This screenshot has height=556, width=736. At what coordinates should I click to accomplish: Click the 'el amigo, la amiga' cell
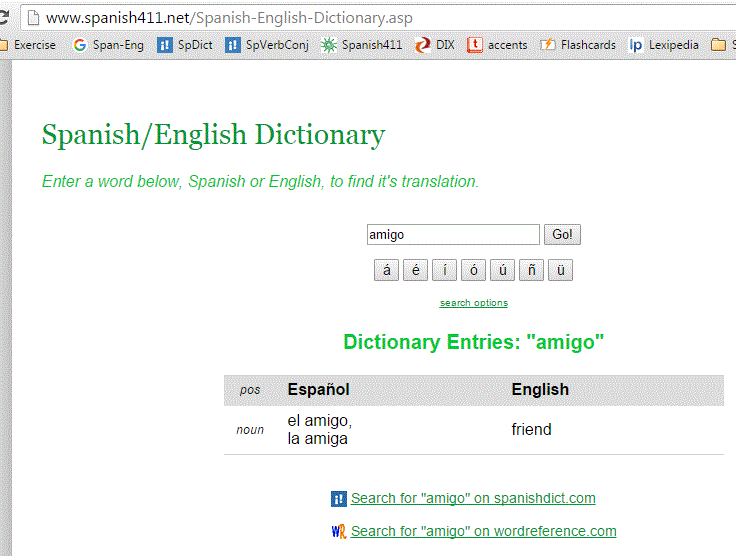tap(320, 430)
